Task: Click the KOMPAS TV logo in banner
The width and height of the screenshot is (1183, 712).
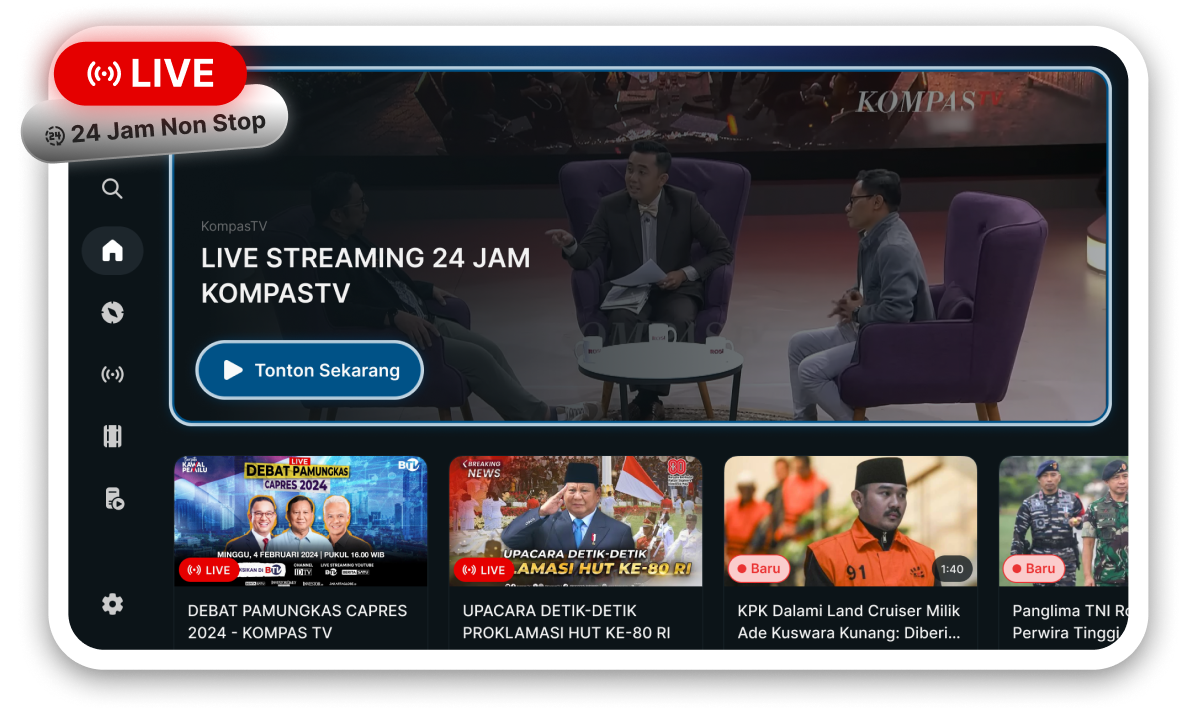Action: [x=930, y=101]
